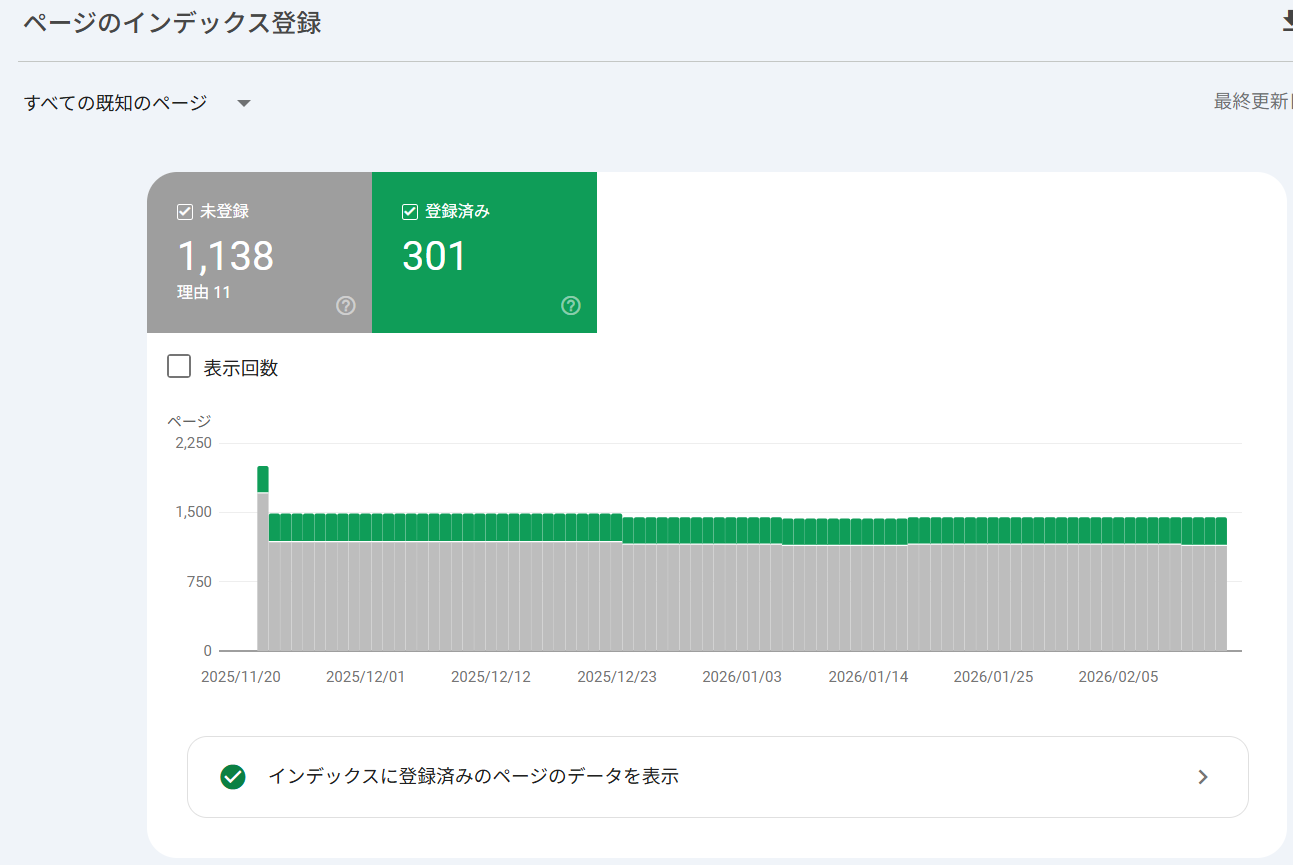The height and width of the screenshot is (865, 1293).
Task: Click the 理由 11 text on gray card
Action: pos(204,292)
